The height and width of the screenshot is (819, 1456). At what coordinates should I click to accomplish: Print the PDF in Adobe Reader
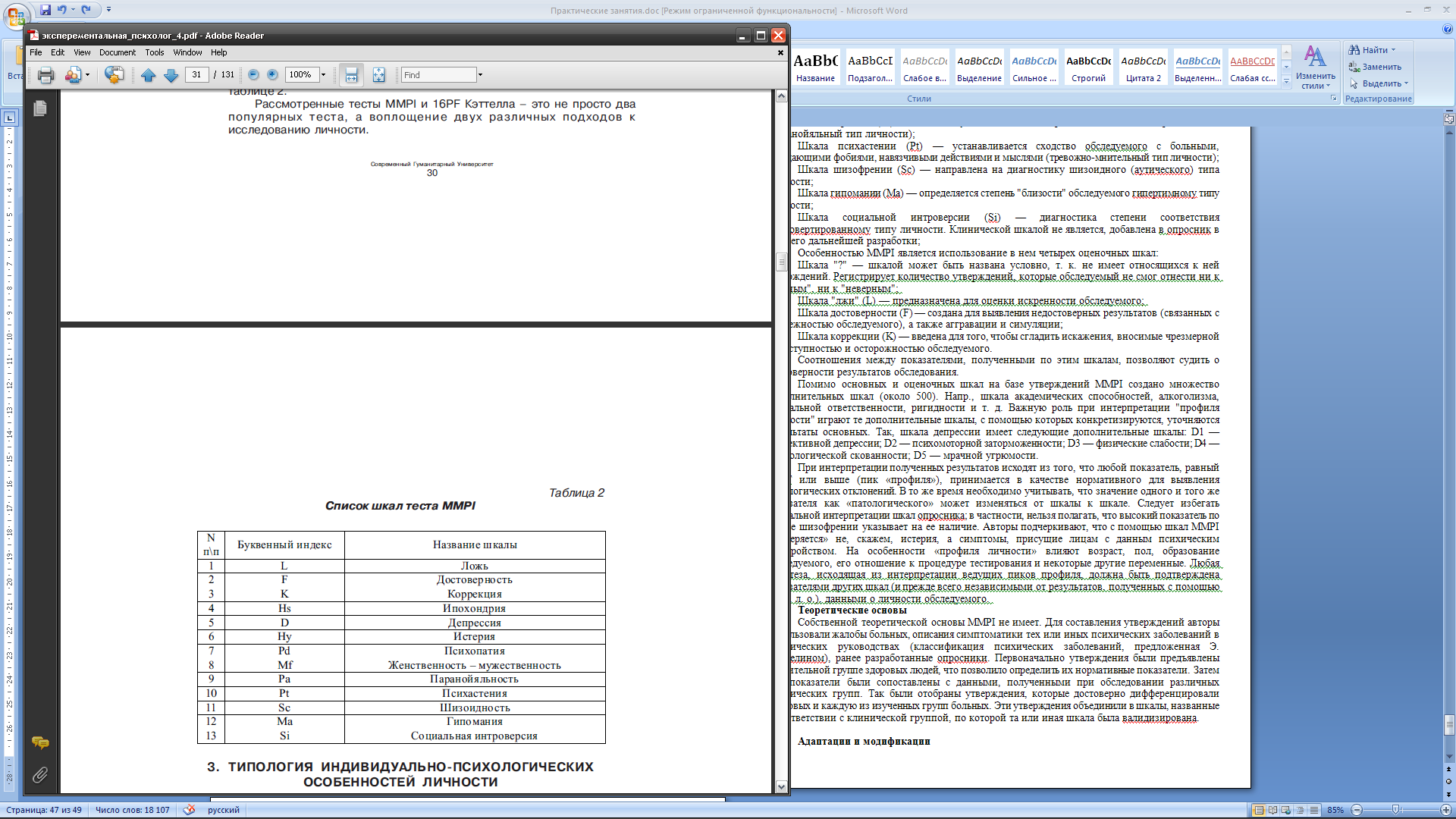coord(45,75)
